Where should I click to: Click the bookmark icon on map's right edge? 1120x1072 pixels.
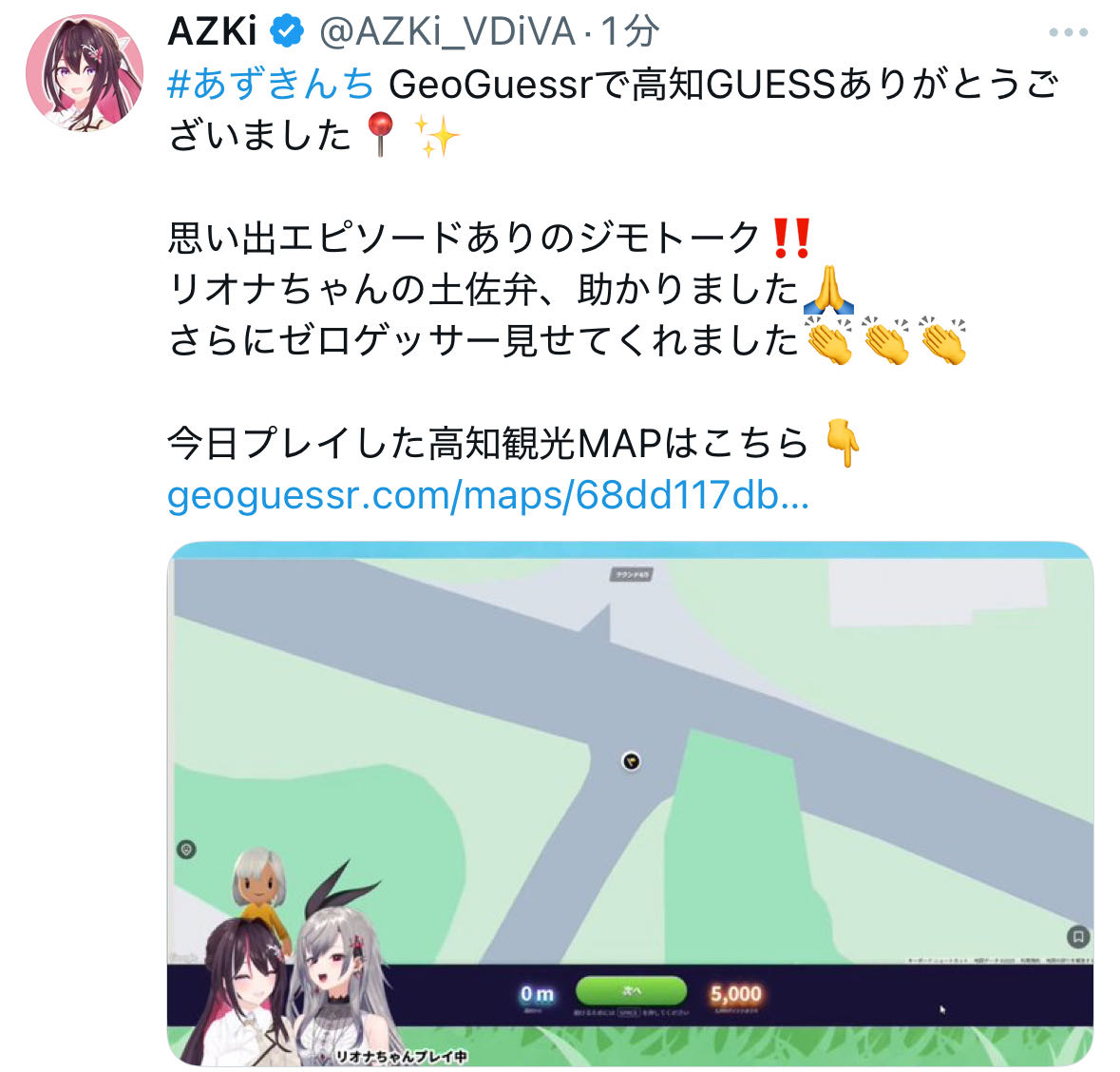pyautogui.click(x=1078, y=936)
